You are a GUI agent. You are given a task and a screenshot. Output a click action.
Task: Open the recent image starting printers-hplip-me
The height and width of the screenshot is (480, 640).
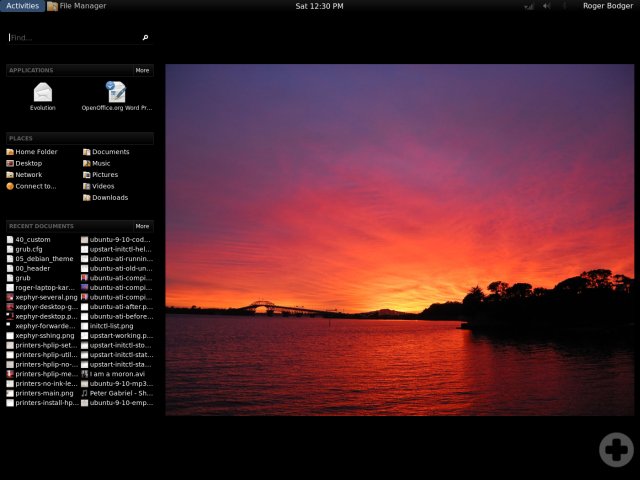coord(42,374)
